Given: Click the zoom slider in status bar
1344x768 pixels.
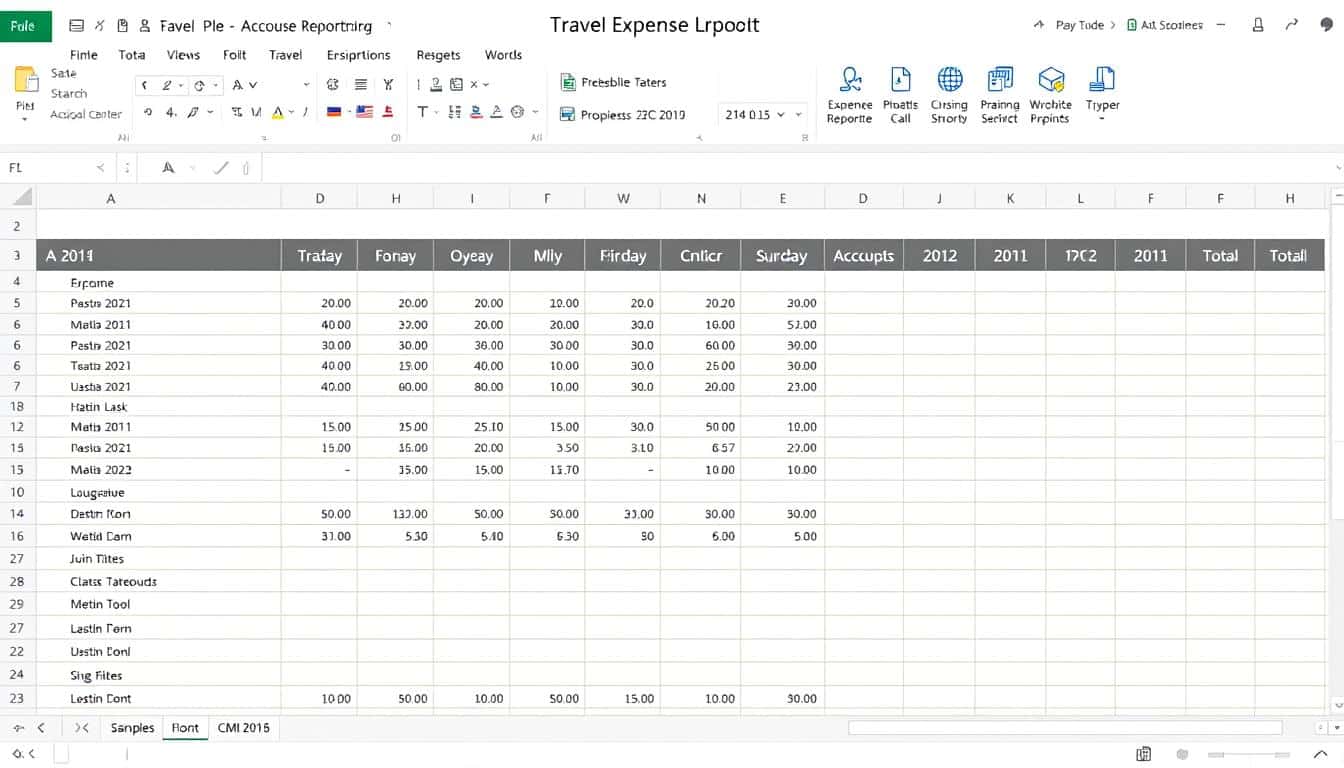Looking at the screenshot, I should [x=1245, y=754].
